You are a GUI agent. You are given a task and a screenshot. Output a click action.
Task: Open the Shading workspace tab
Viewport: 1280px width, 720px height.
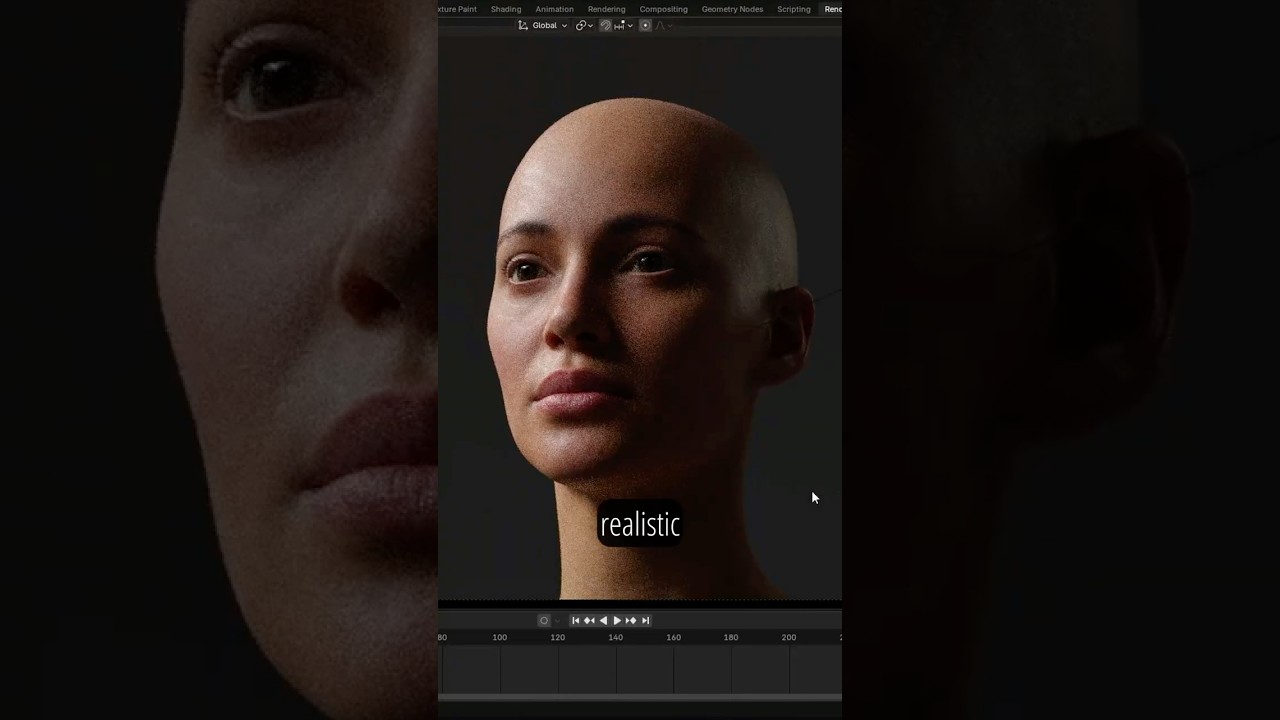coord(506,9)
